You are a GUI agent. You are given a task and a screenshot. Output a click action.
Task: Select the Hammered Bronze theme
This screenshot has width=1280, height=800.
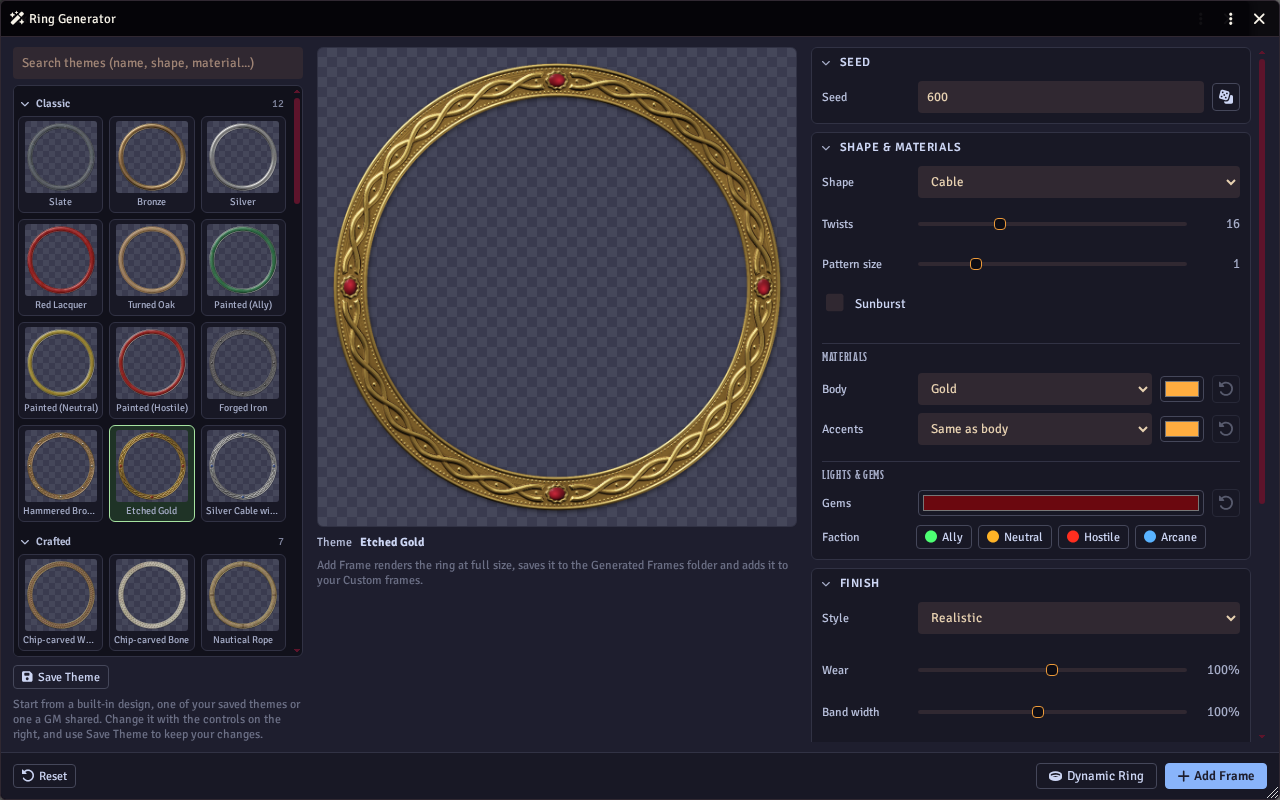tap(61, 473)
